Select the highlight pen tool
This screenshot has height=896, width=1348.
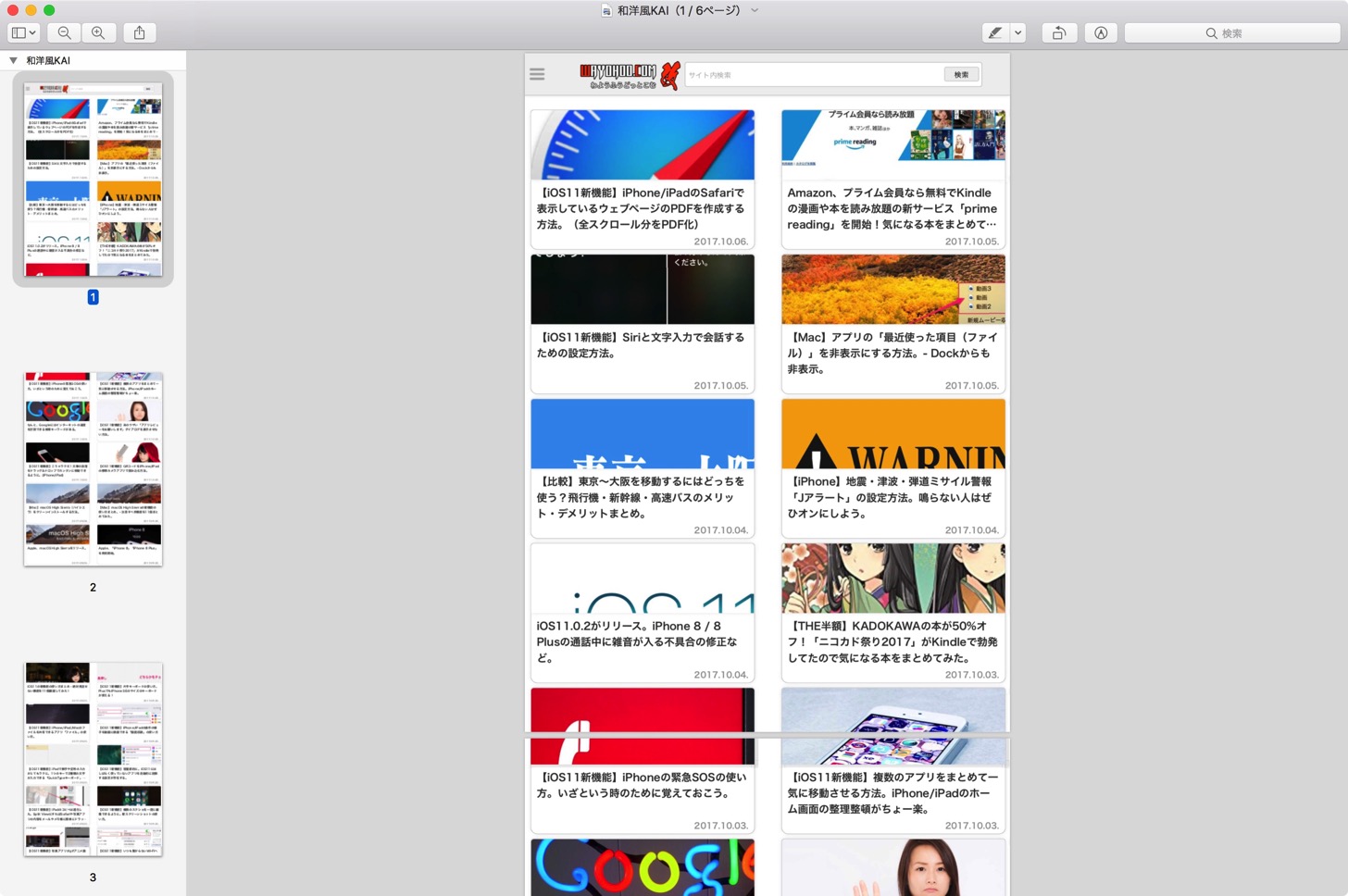[995, 32]
